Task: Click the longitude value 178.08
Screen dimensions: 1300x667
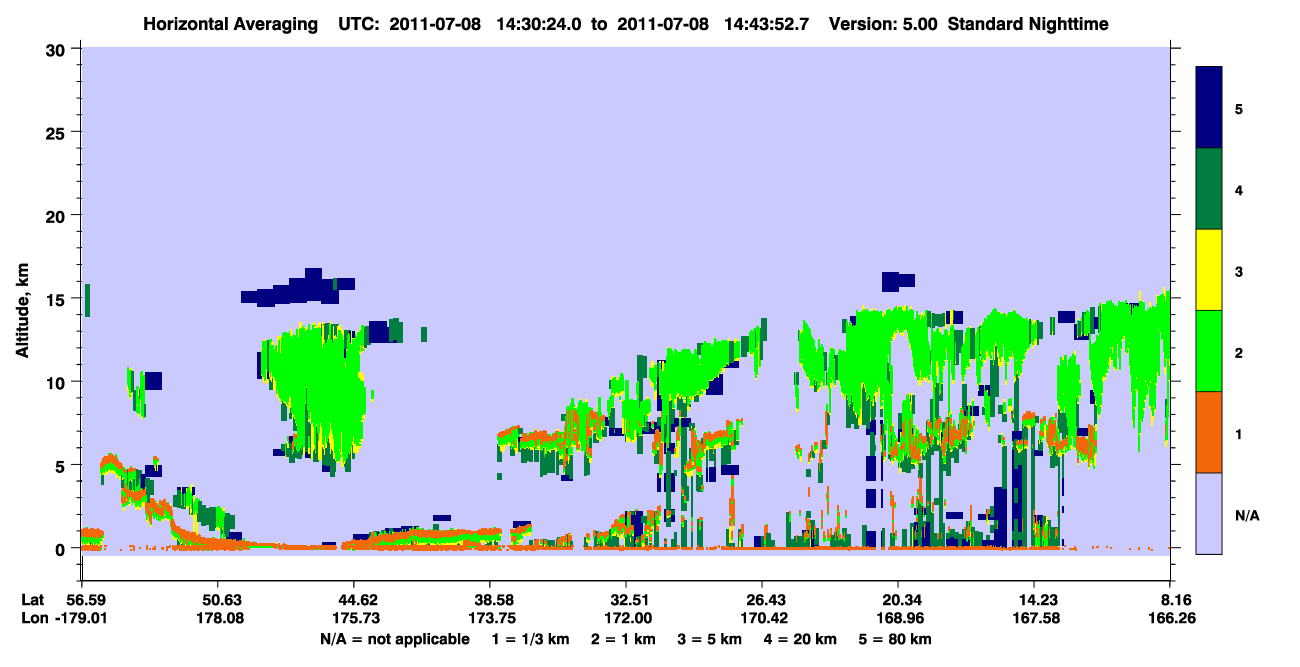Action: tap(218, 619)
